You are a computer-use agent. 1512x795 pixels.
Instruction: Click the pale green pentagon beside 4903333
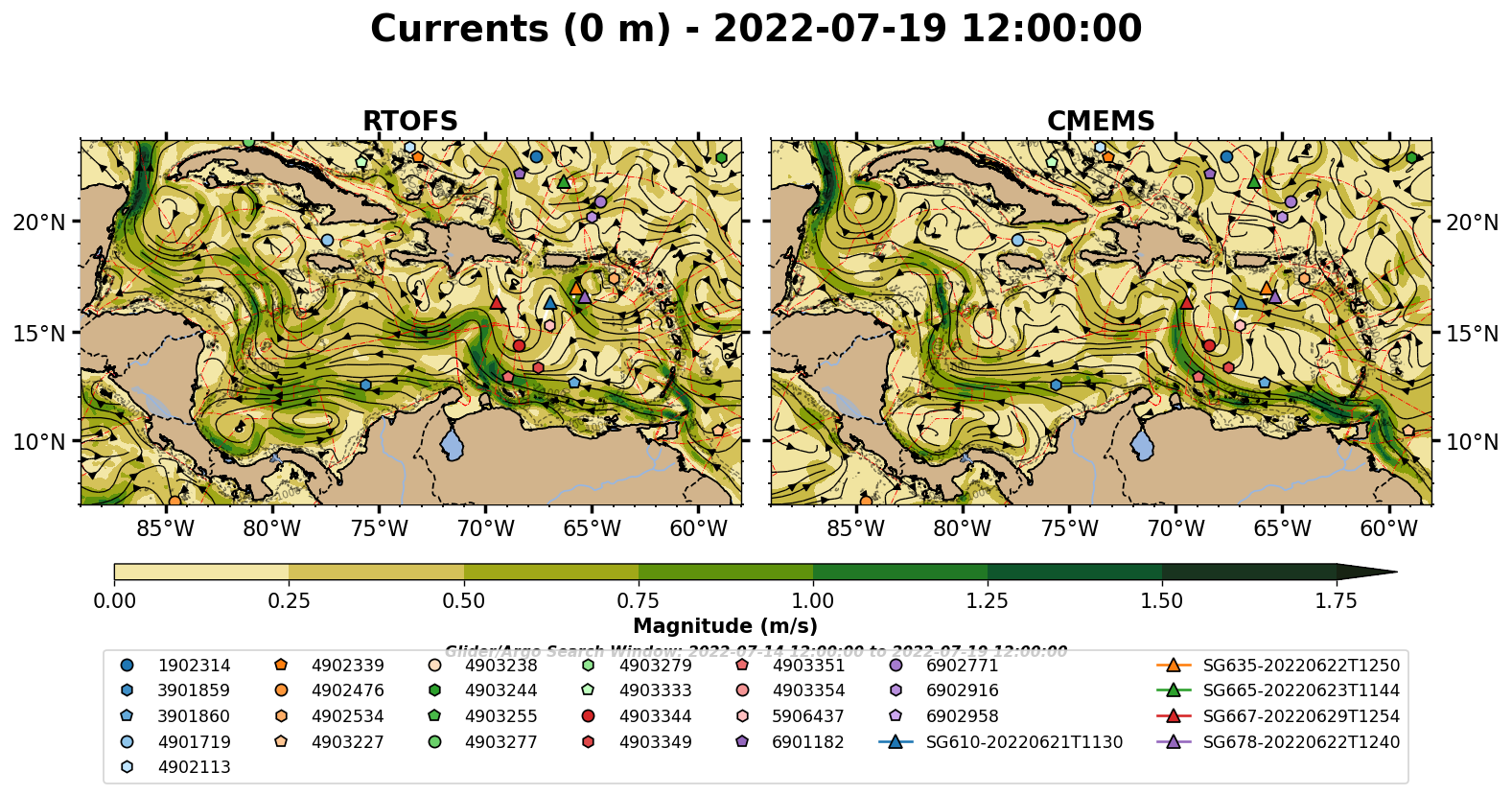(588, 690)
